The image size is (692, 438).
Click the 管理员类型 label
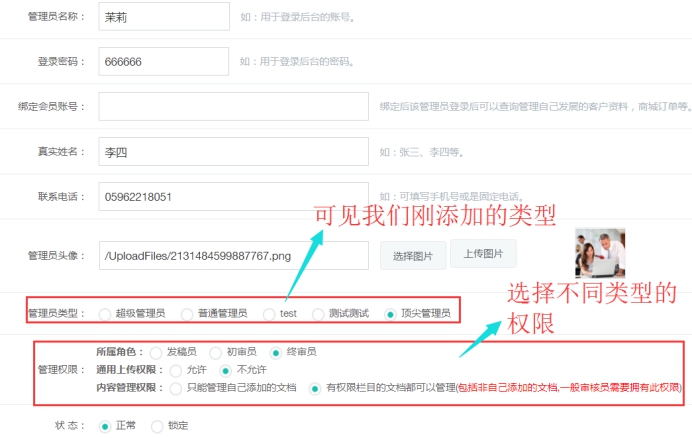[56, 313]
